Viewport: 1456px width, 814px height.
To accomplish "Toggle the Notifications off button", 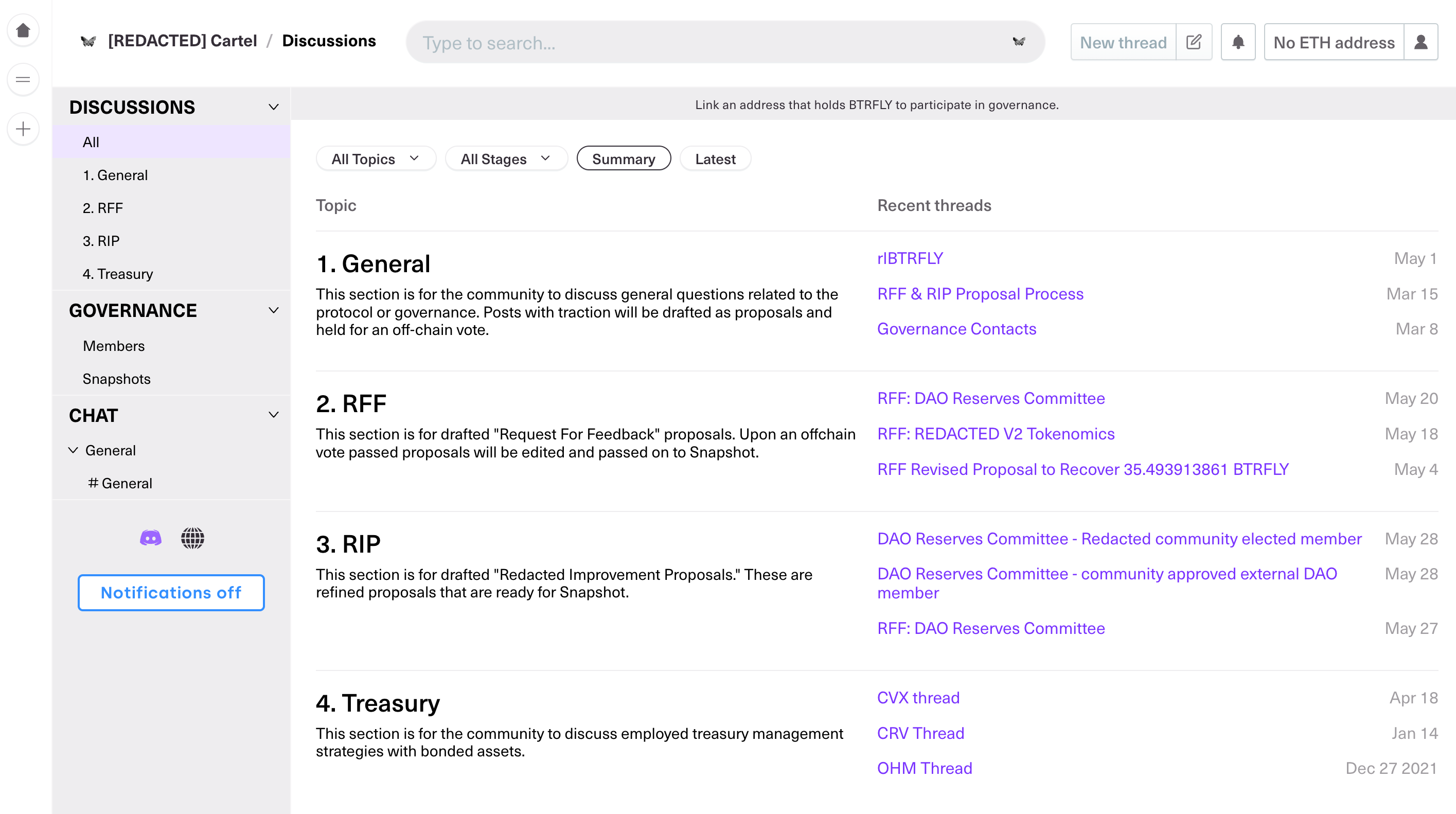I will pos(171,592).
